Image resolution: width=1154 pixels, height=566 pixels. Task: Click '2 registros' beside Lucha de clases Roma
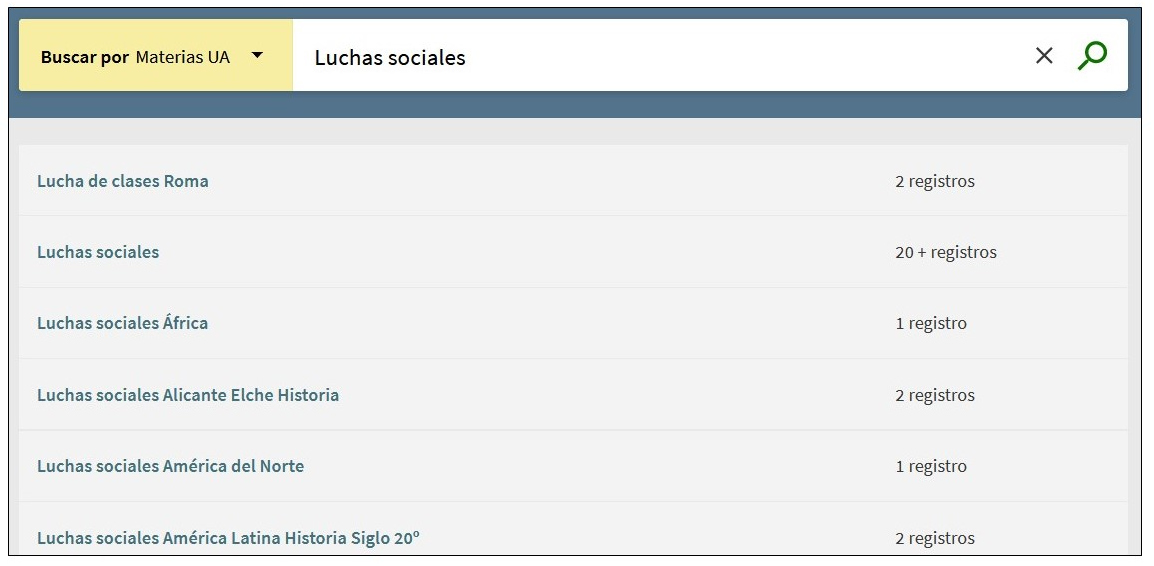[935, 181]
